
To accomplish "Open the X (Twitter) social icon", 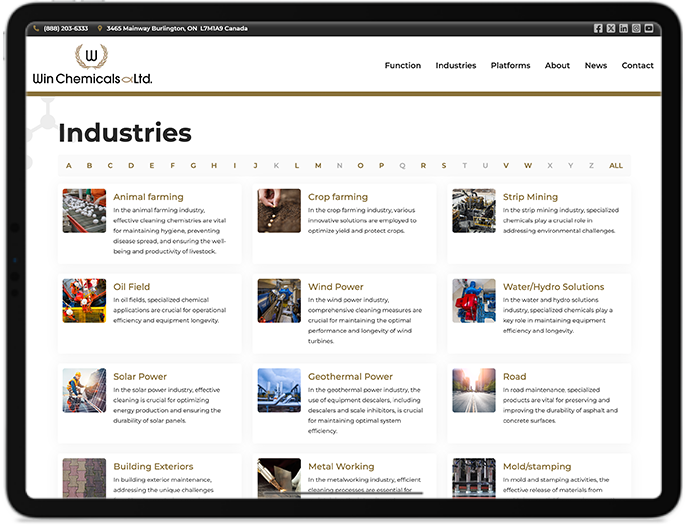I will (x=613, y=28).
